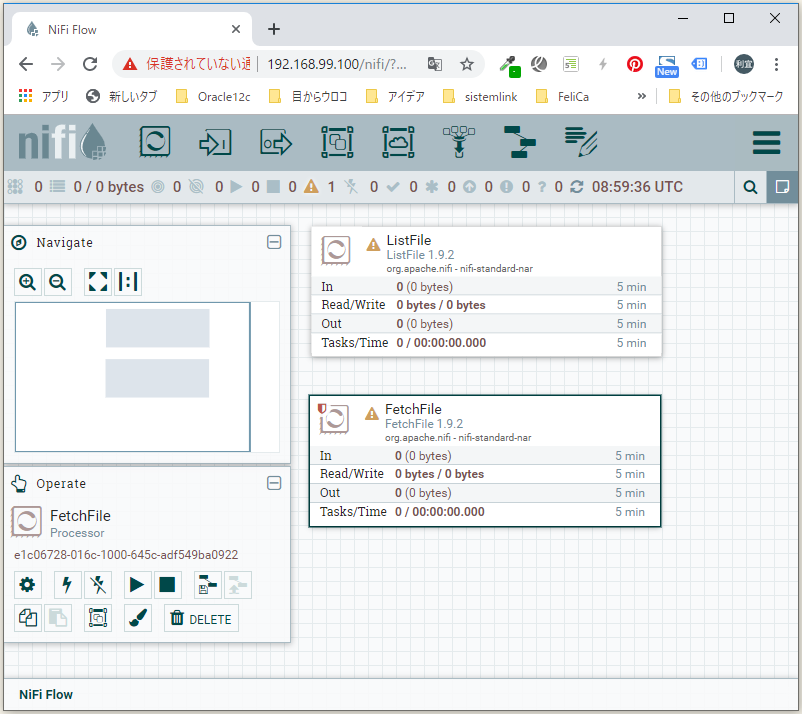This screenshot has width=802, height=714.
Task: Click ListFile Read/Write value text
Action: coord(440,305)
